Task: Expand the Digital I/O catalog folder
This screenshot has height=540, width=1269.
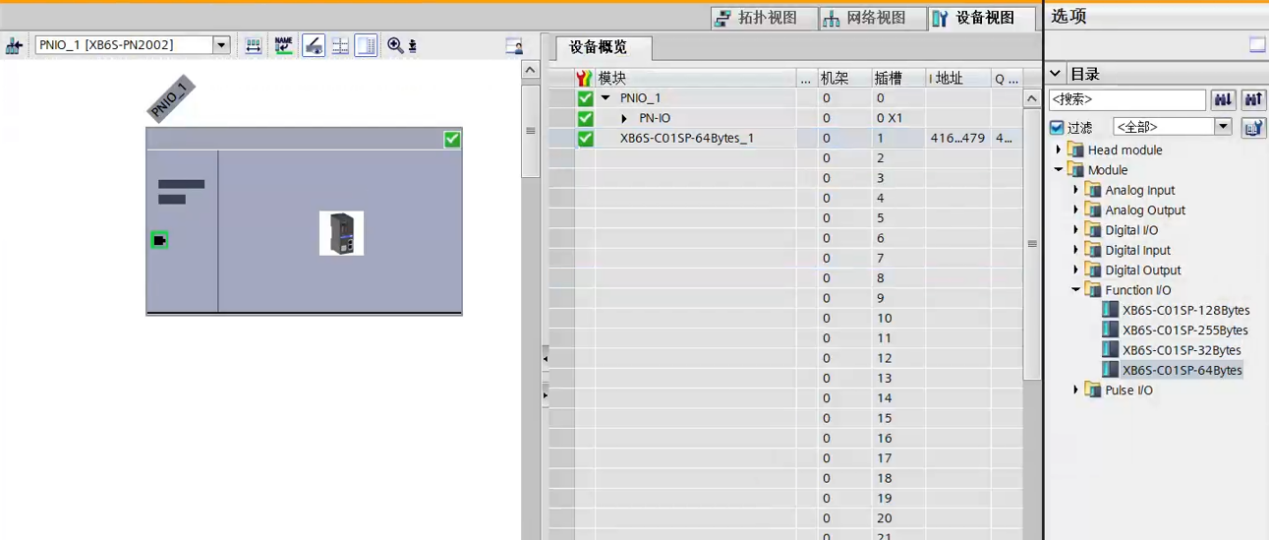Action: [x=1076, y=230]
